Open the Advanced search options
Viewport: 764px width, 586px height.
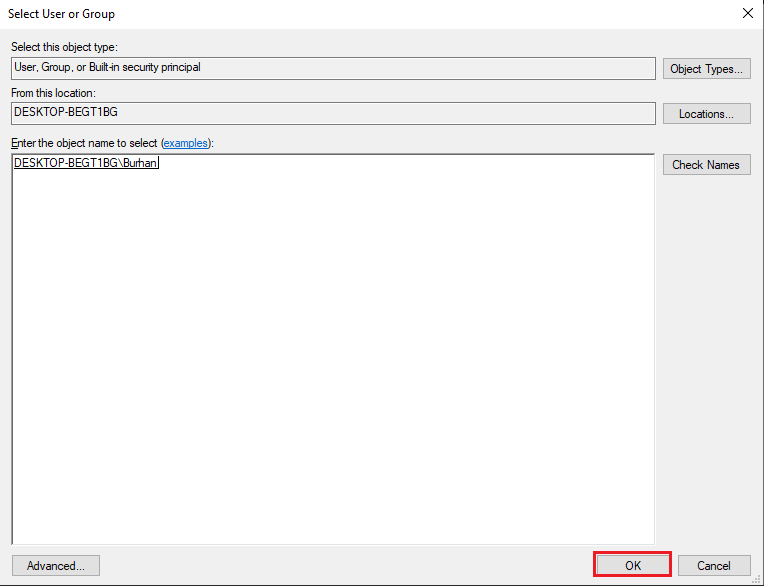point(56,566)
